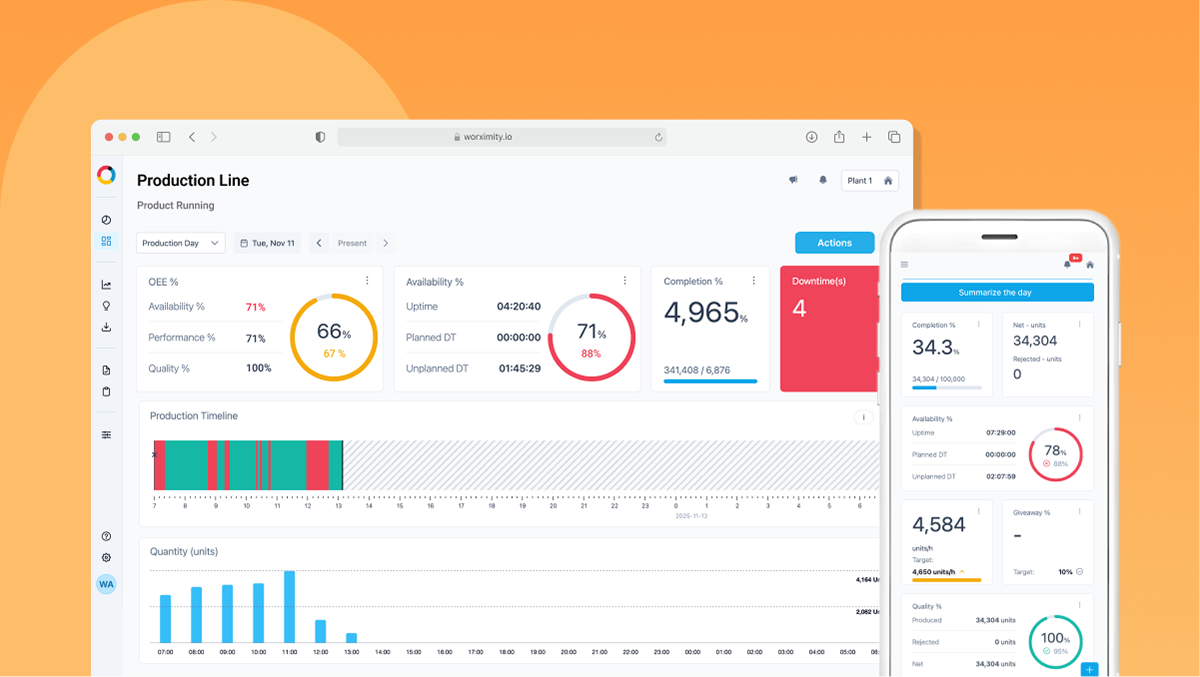
Task: Select the Tue, Nov 11 date picker
Action: (x=267, y=243)
